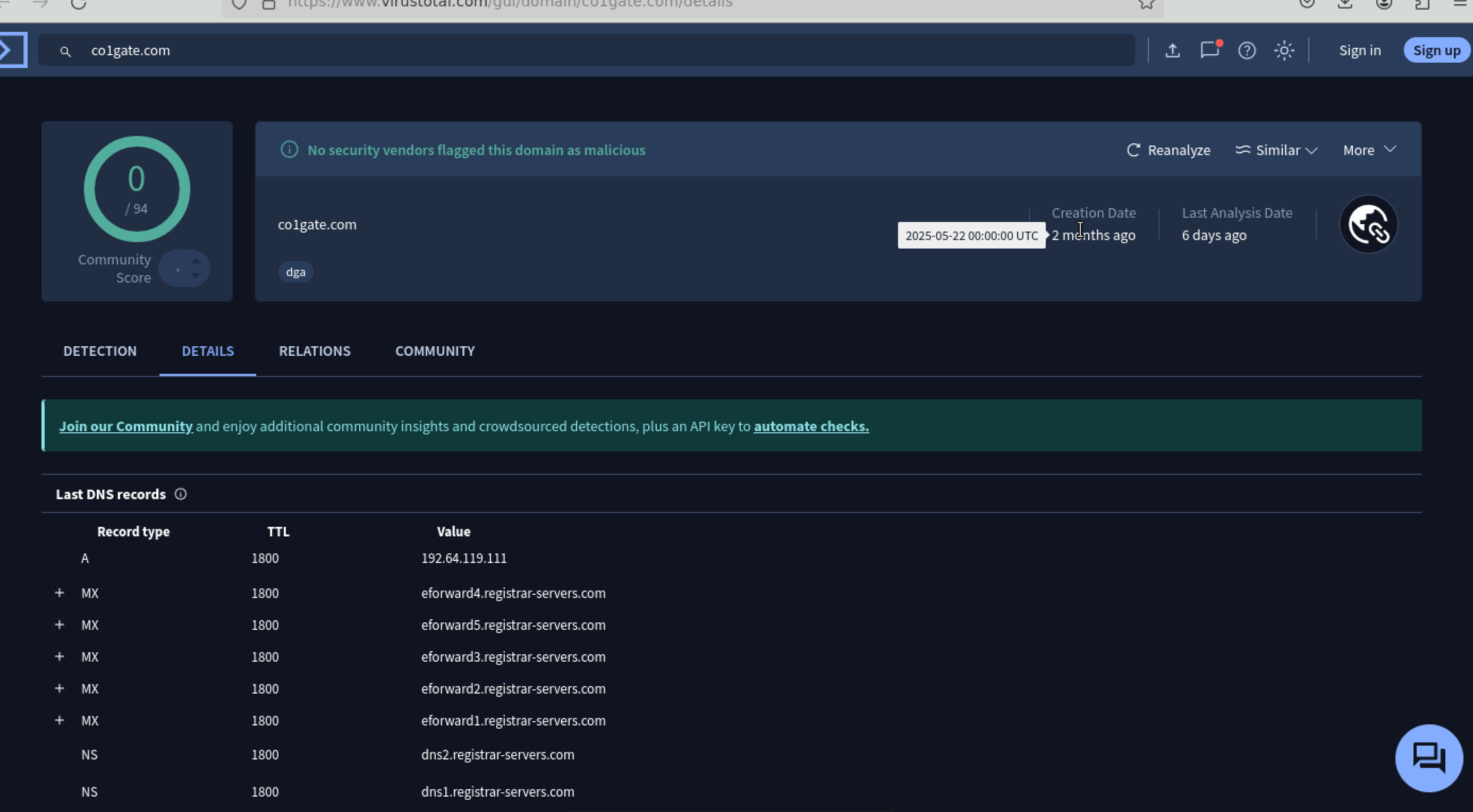Open the Similar dropdown

coord(1276,150)
